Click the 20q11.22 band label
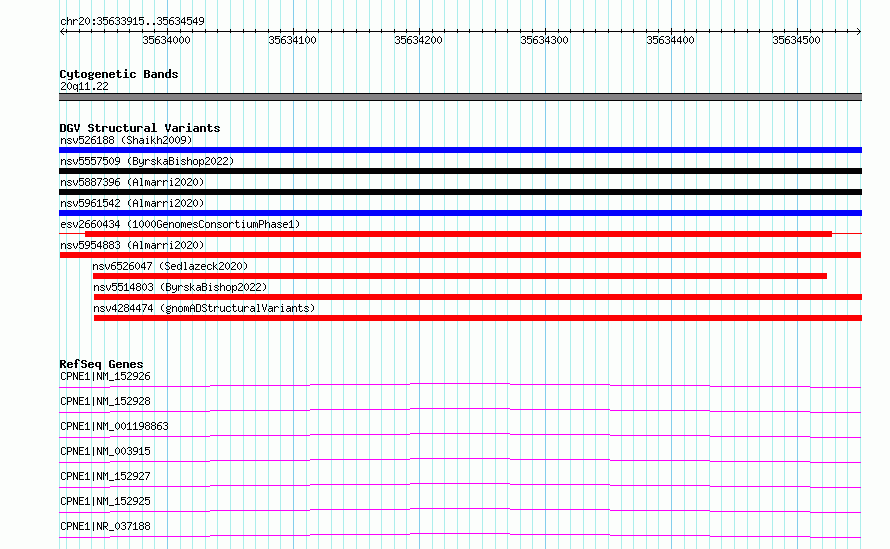The height and width of the screenshot is (549, 890). (x=84, y=86)
